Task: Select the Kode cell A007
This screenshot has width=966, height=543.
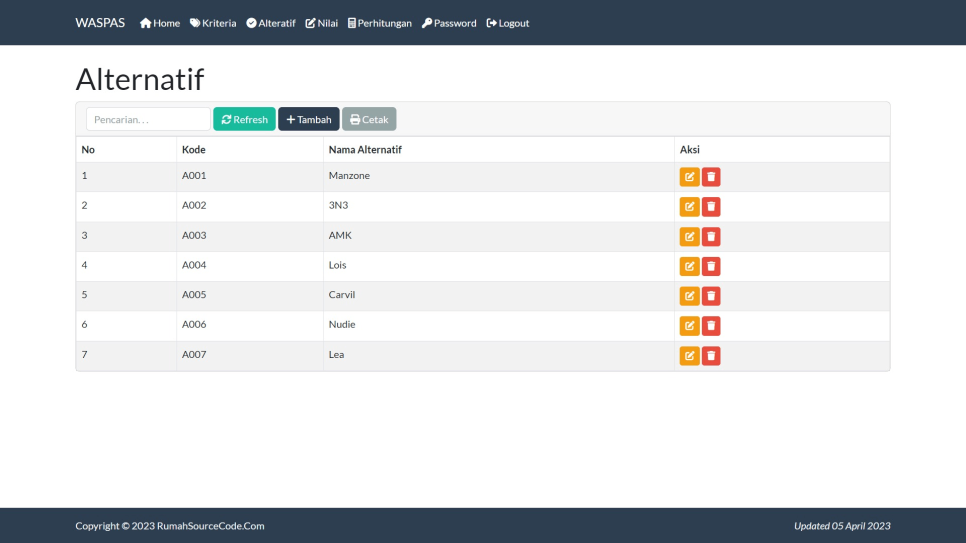Action: (x=194, y=354)
